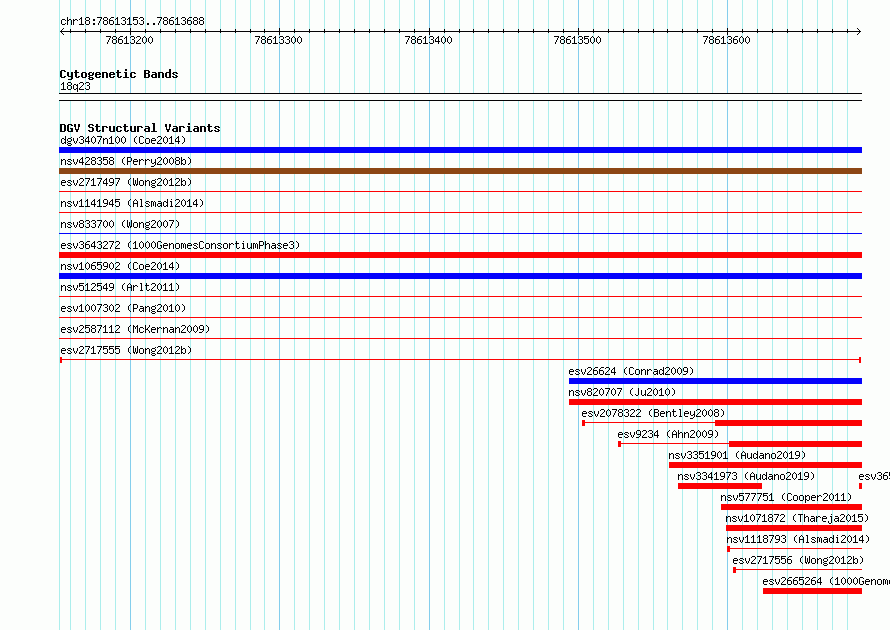The width and height of the screenshot is (890, 630).
Task: Select the red esv2665264 variant bar
Action: point(812,591)
